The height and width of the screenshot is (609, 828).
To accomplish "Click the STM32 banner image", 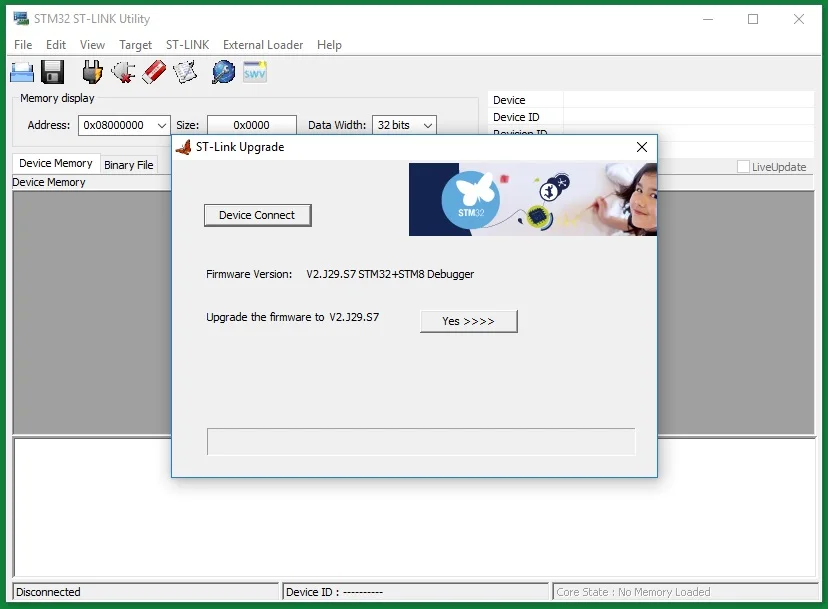I will pyautogui.click(x=533, y=199).
